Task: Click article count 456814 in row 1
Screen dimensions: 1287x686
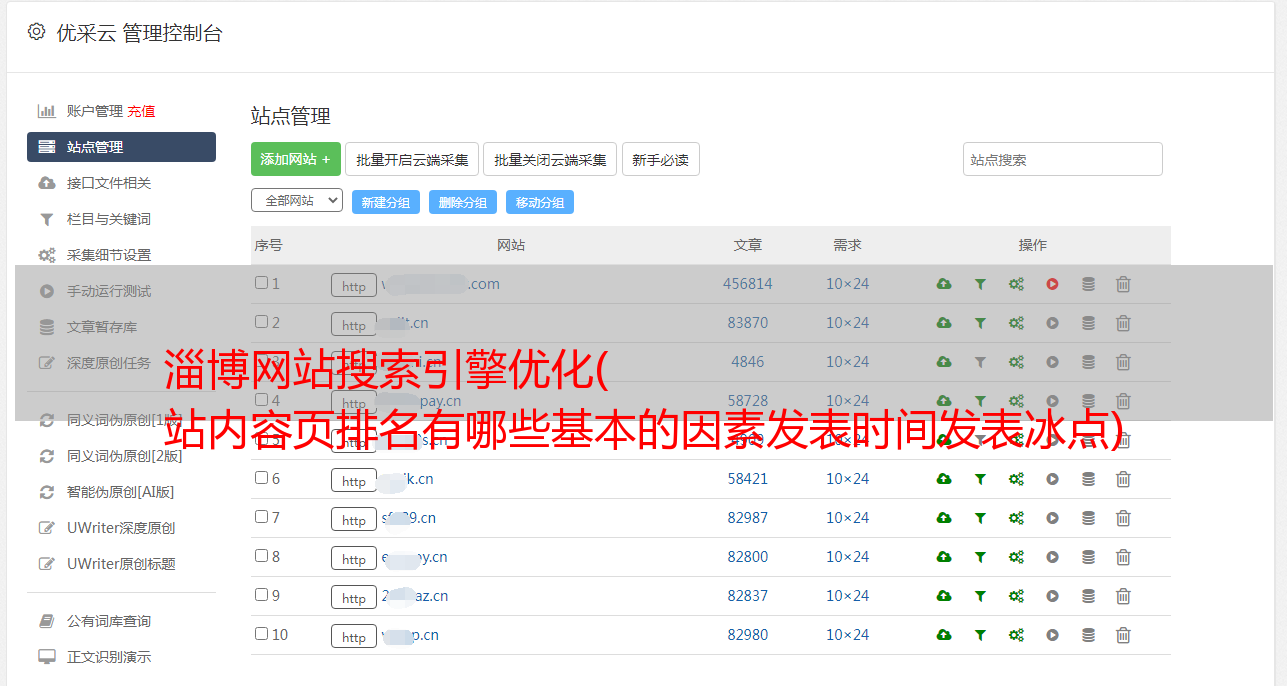Action: pyautogui.click(x=748, y=284)
